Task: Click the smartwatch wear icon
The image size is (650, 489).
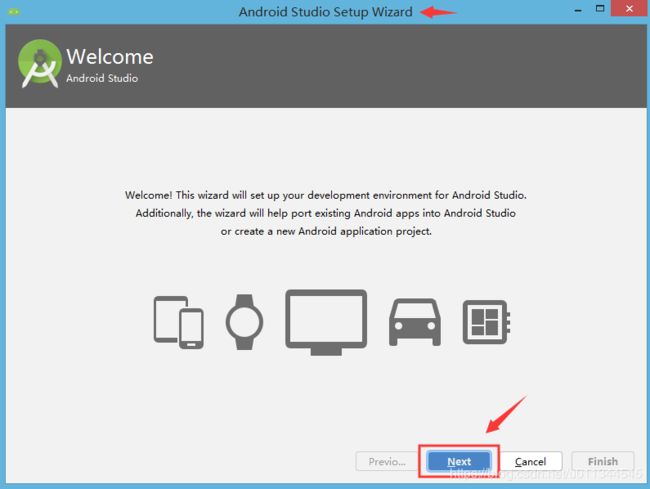Action: point(244,322)
